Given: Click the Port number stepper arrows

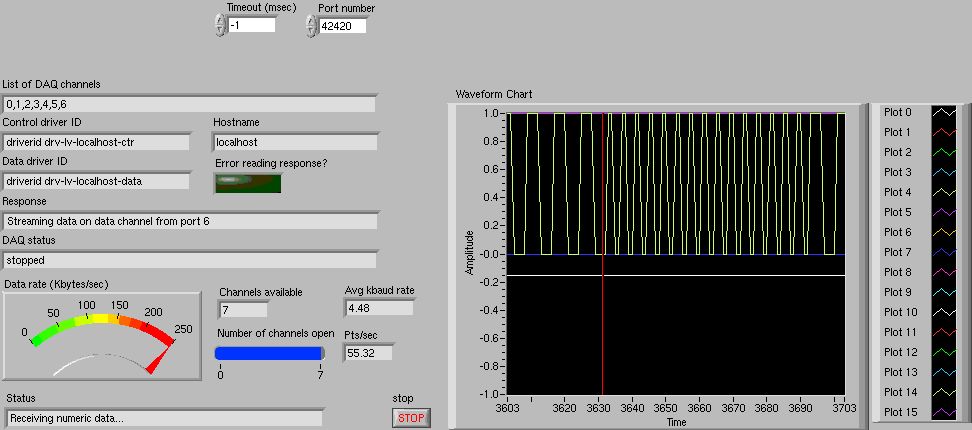Looking at the screenshot, I should click(311, 26).
